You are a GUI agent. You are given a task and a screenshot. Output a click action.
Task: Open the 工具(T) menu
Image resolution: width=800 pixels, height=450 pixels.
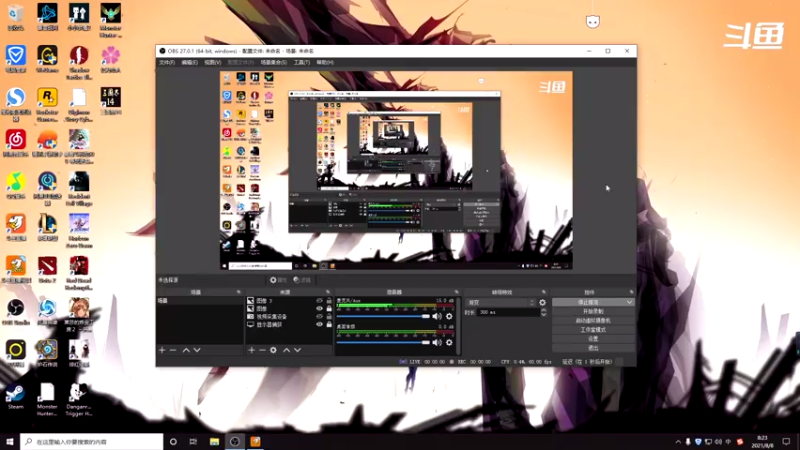(302, 62)
